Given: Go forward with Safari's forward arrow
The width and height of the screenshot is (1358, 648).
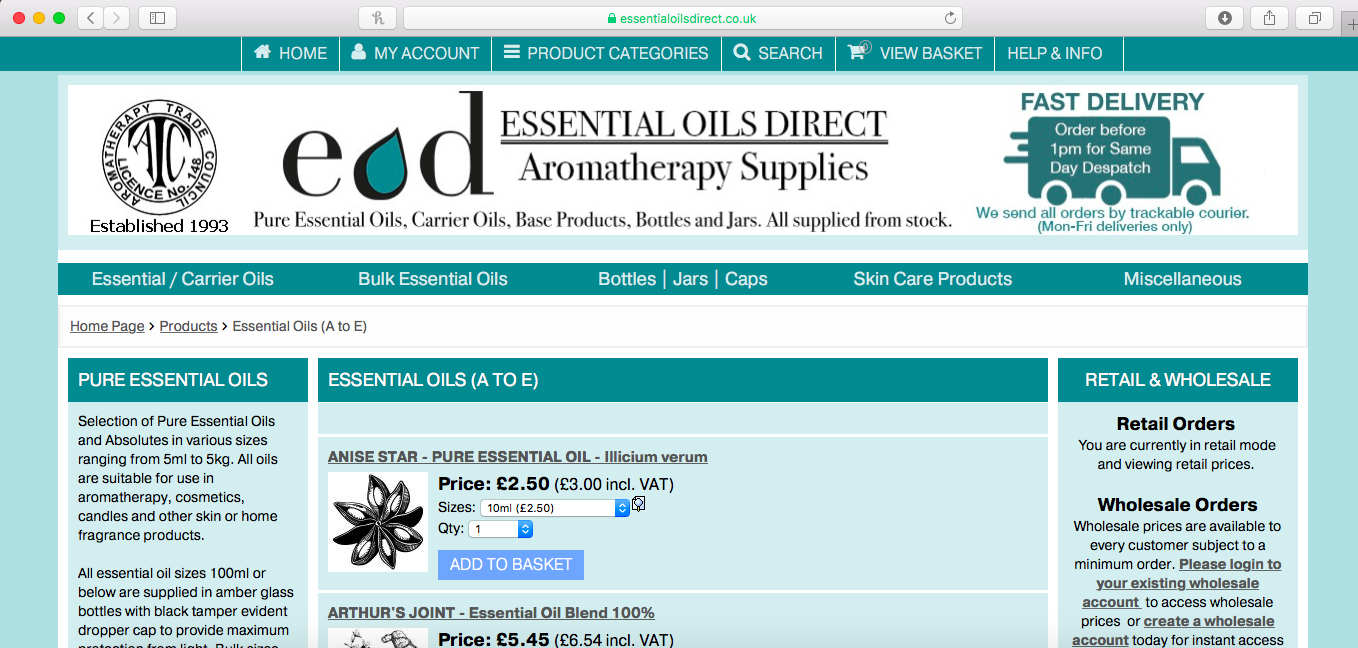Looking at the screenshot, I should (x=117, y=18).
